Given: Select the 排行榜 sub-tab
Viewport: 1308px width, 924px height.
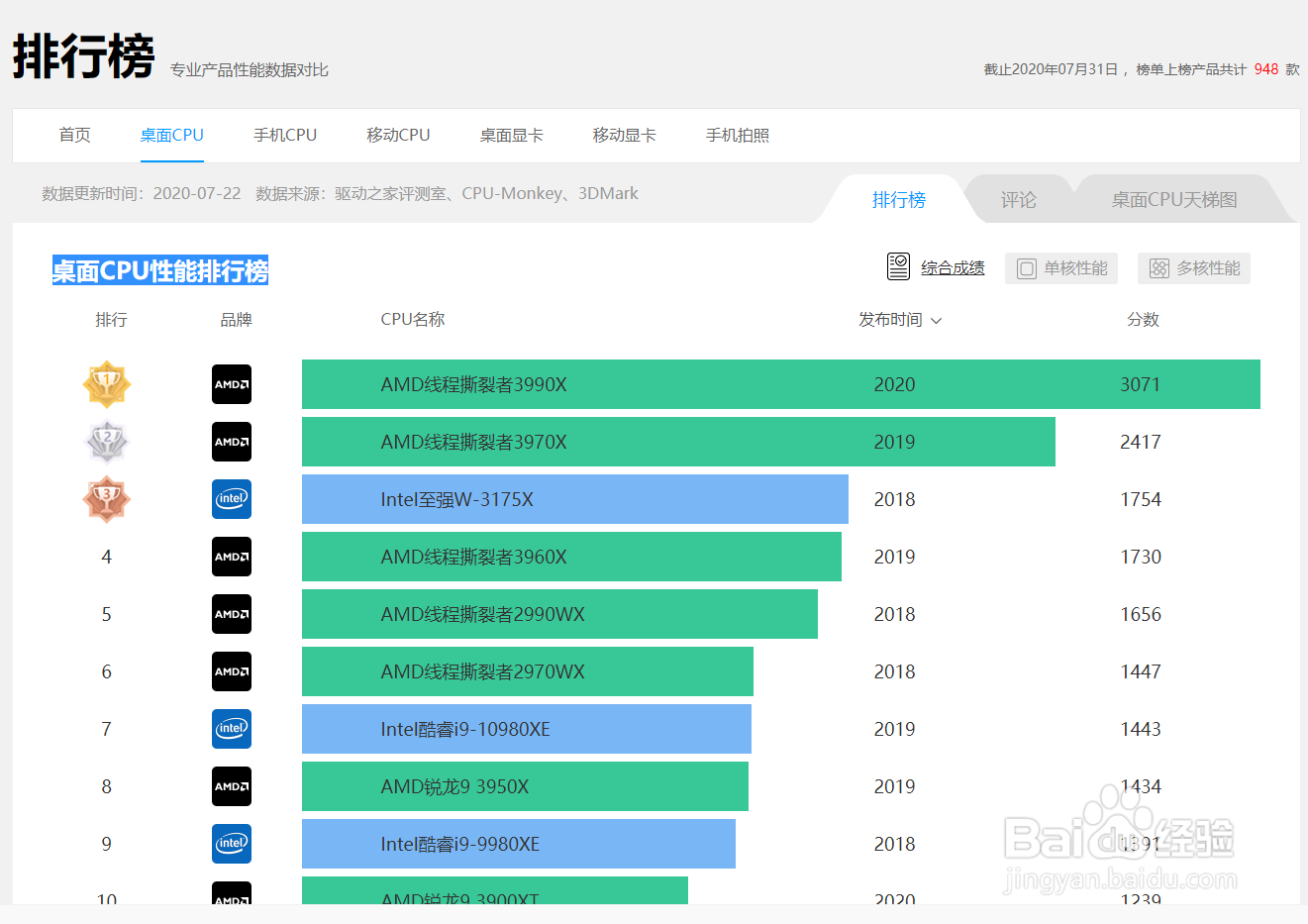Looking at the screenshot, I should pos(898,199).
